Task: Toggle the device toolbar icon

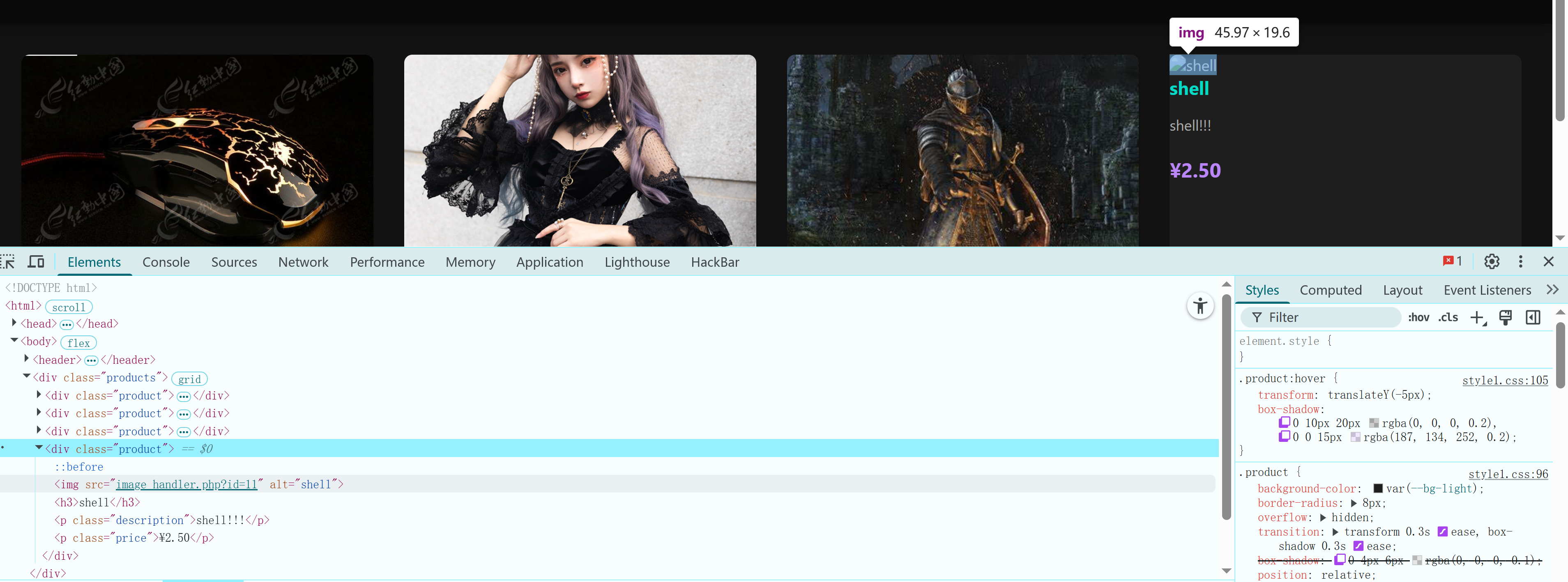Action: pyautogui.click(x=36, y=262)
